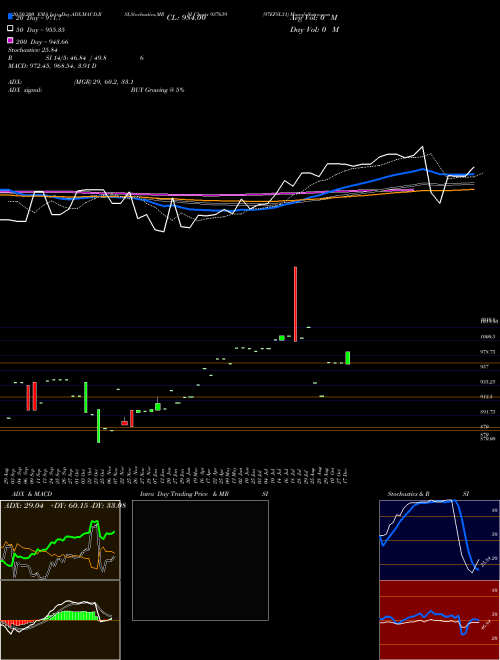
Task: Click the 'ADX: 29.04 +DY: 60.15 -DY: 33.08' readout
Action: 64,506
